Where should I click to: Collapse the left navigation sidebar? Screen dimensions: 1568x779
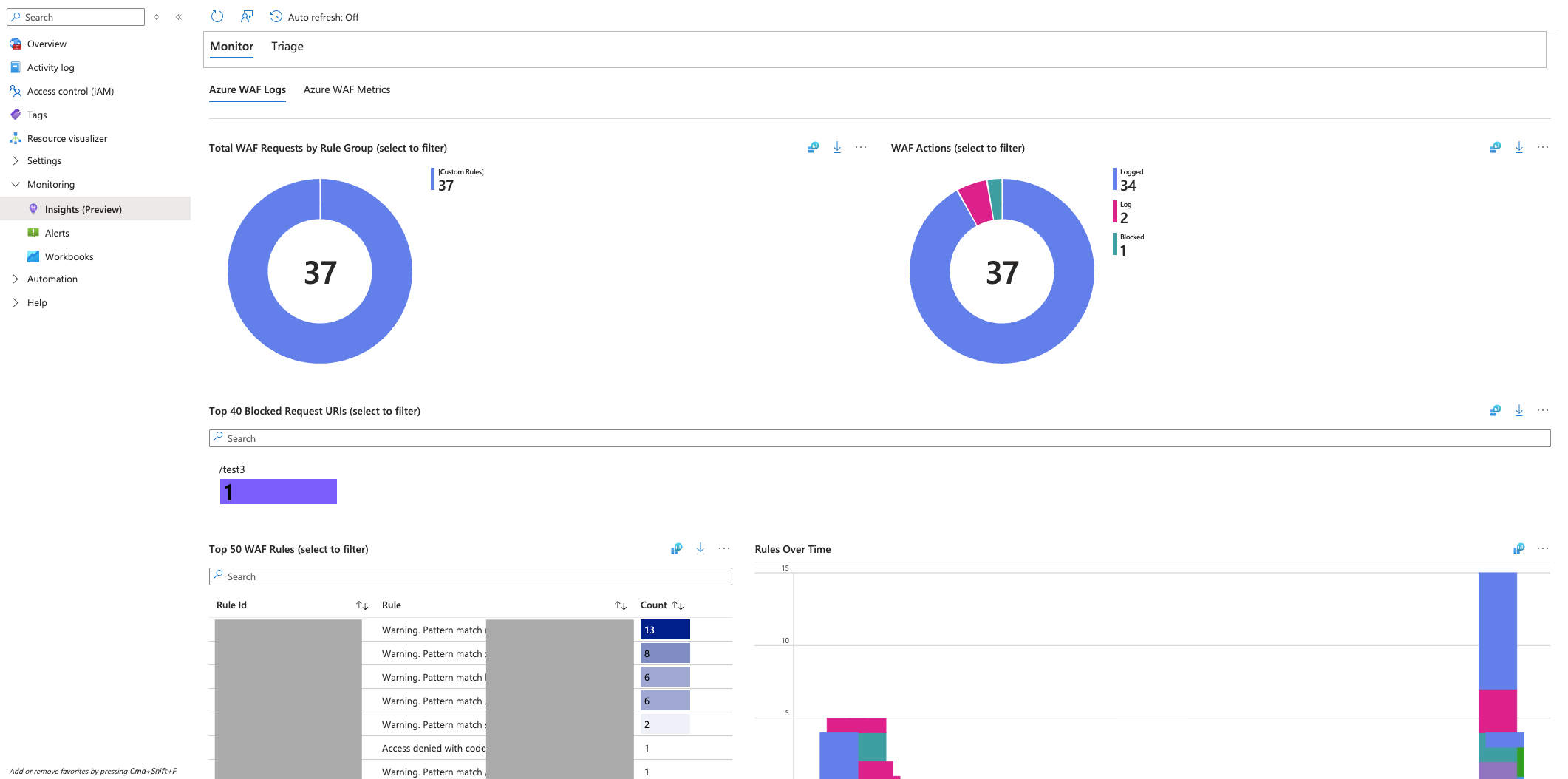point(178,17)
